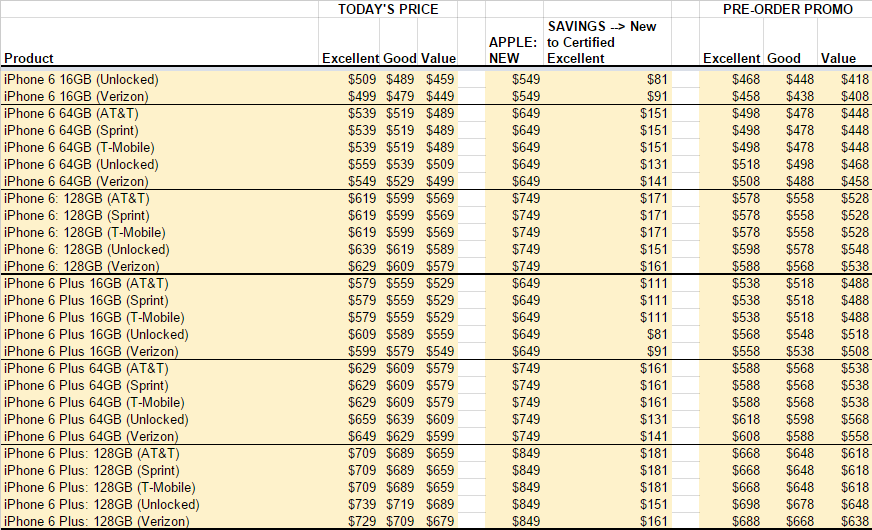Select the iPhone 6 Plus: 128GB (Verizon) cell
The height and width of the screenshot is (530, 872).
click(96, 521)
